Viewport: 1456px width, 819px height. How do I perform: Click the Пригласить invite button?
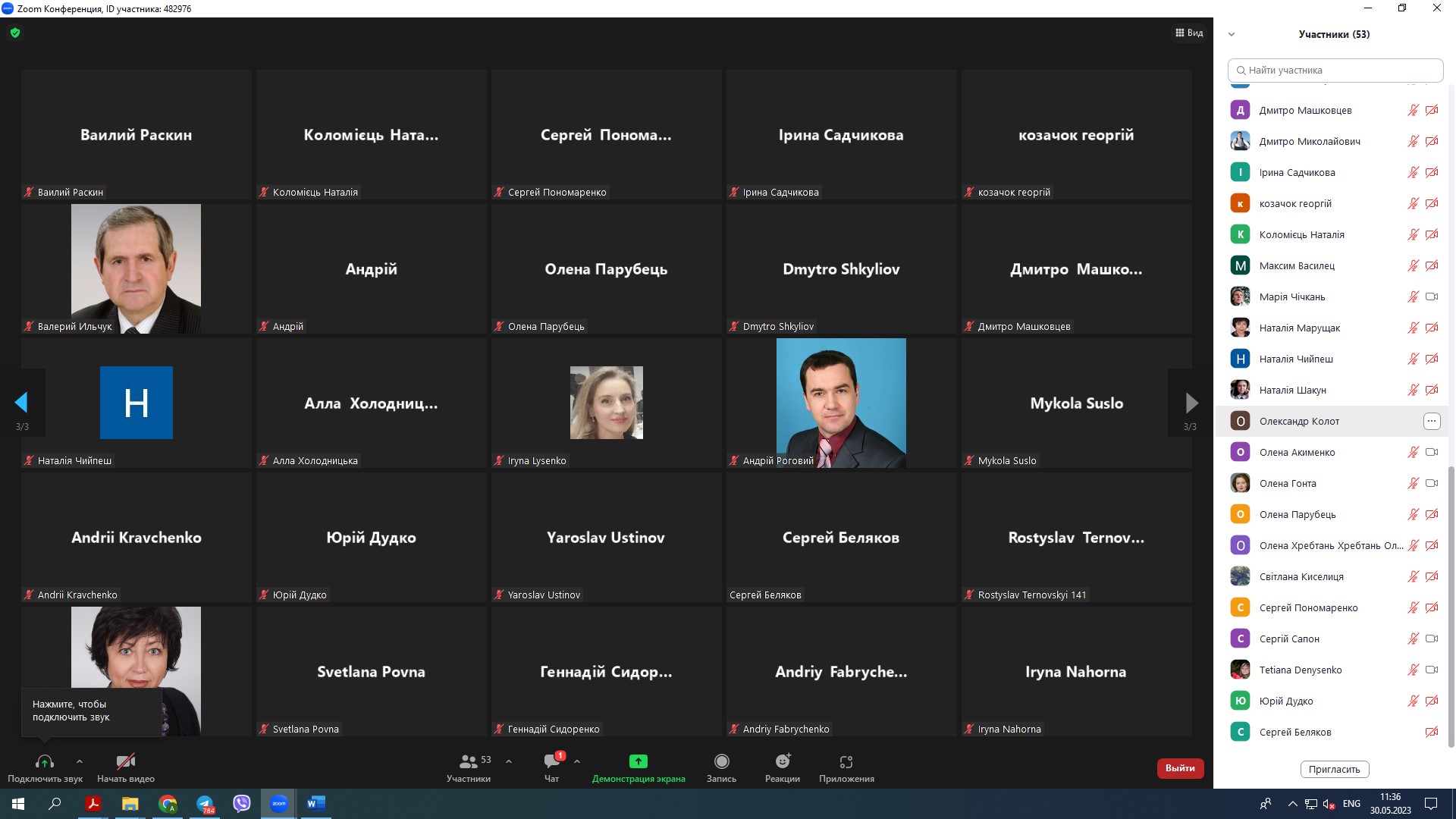coord(1334,769)
